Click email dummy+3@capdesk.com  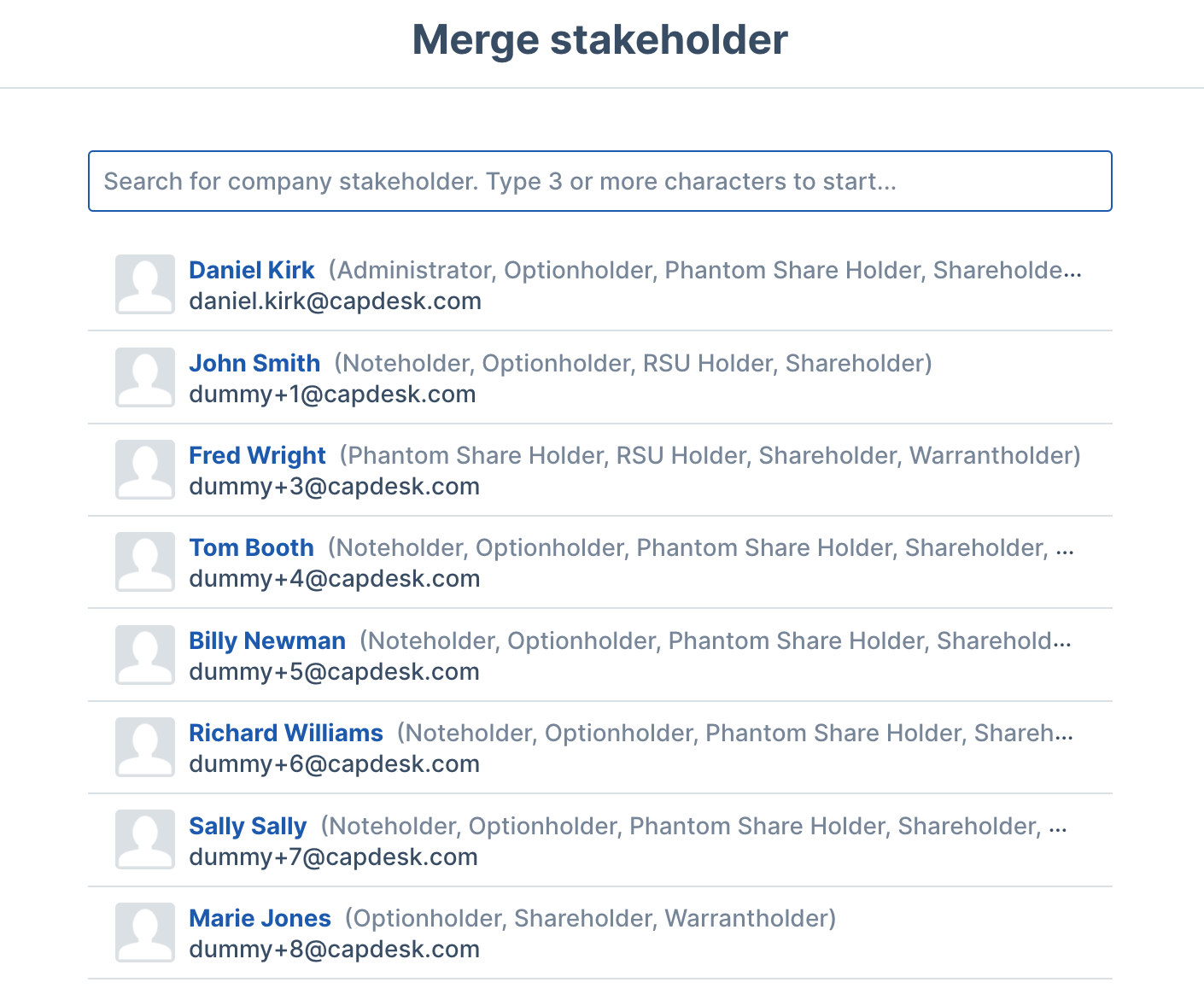(334, 487)
